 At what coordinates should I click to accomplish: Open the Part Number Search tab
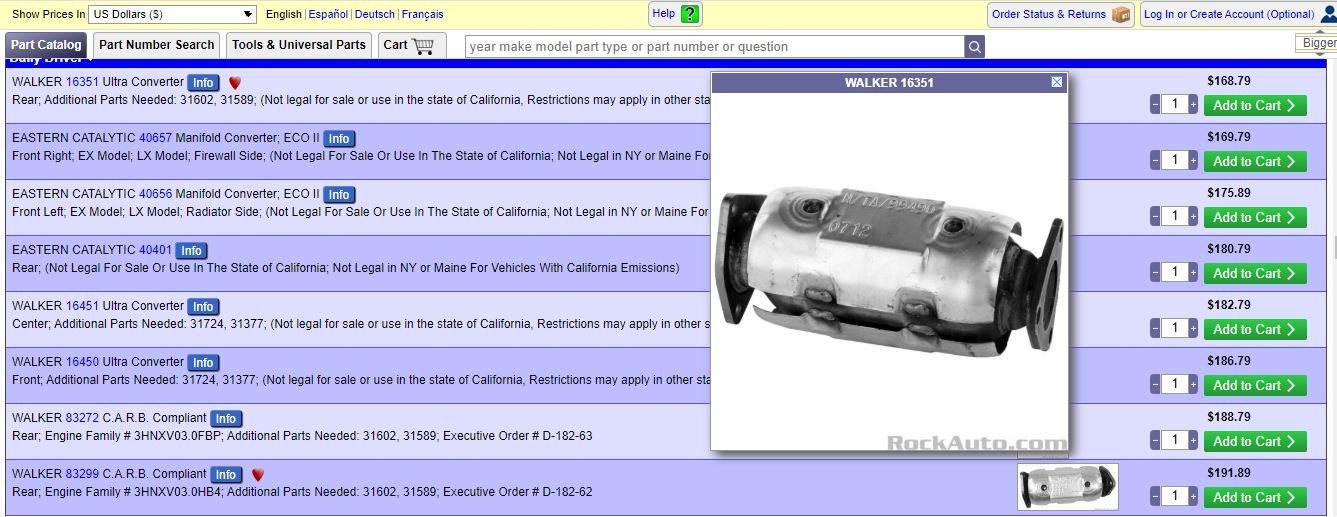tap(157, 45)
